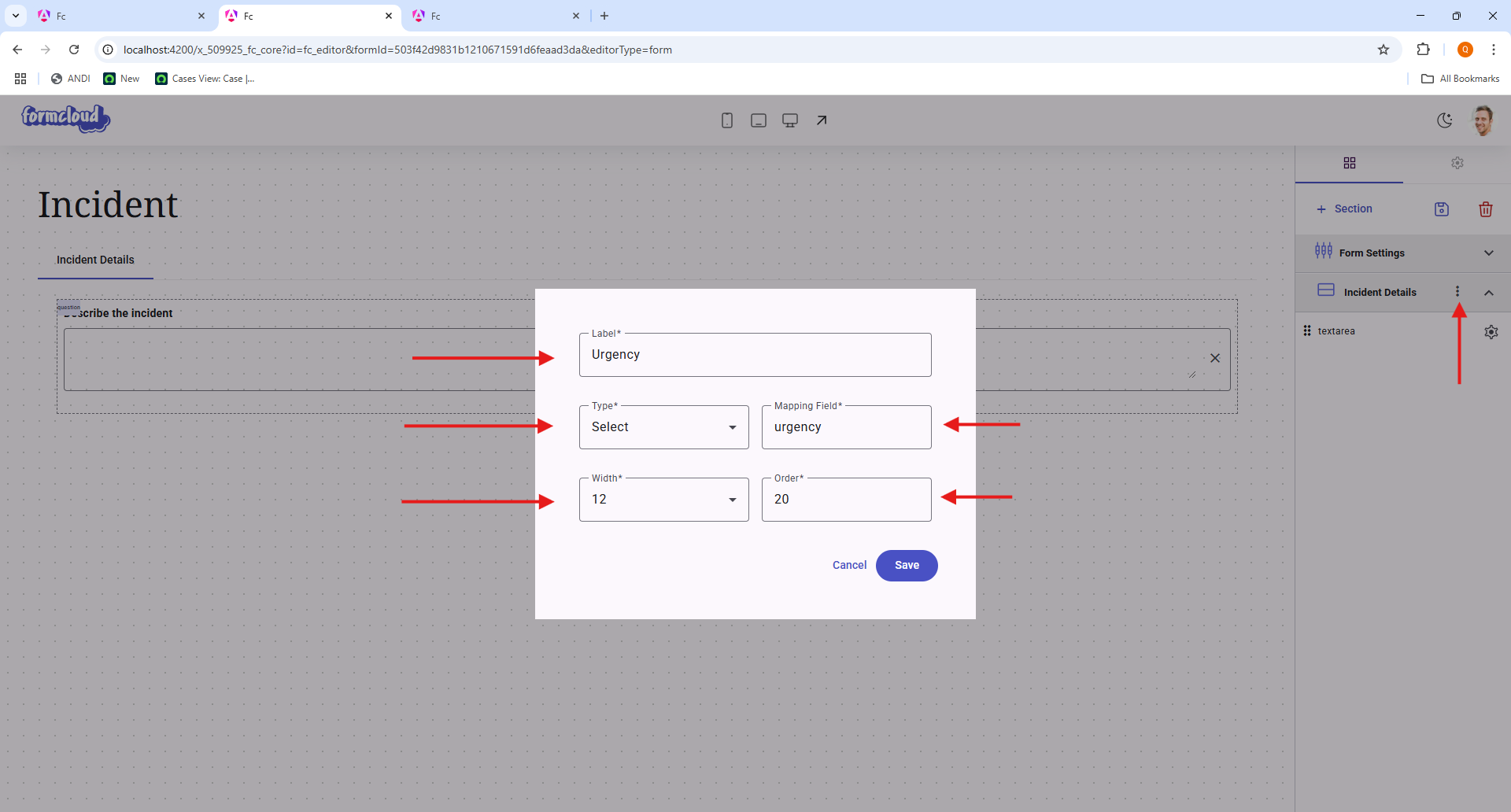Screen dimensions: 1511x812
Task: Expand the Form Settings chevron
Action: click(x=1489, y=253)
